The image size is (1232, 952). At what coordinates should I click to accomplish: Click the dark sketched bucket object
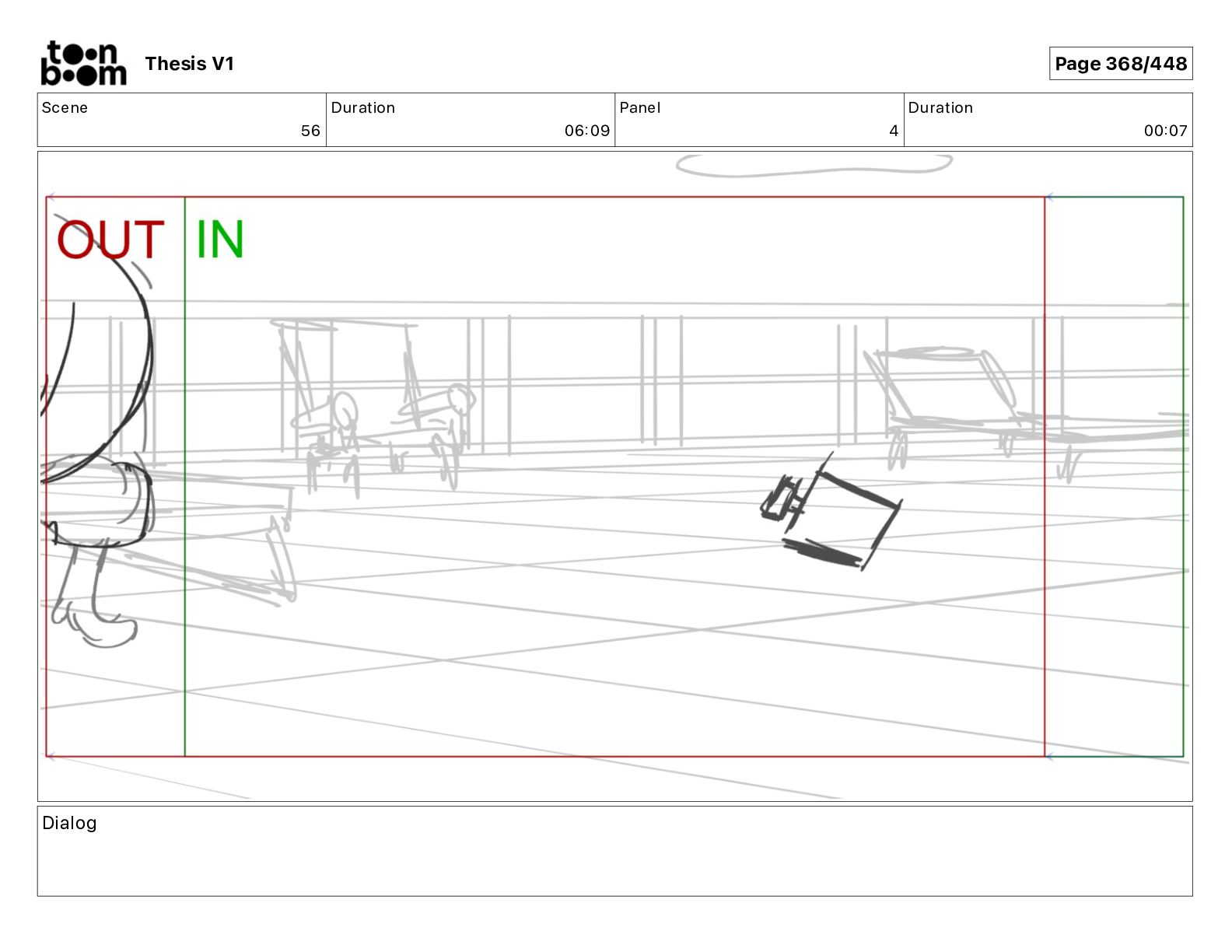pyautogui.click(x=831, y=512)
